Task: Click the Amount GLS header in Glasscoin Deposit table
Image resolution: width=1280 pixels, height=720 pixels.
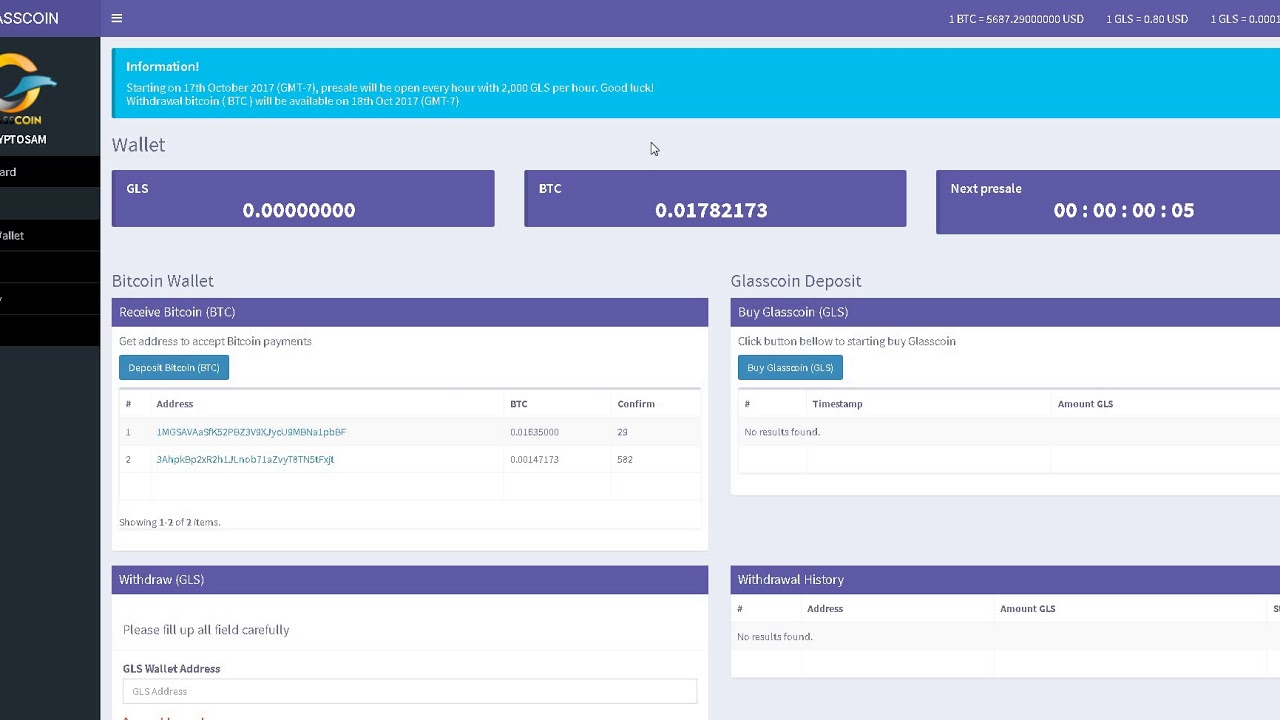Action: pos(1085,404)
